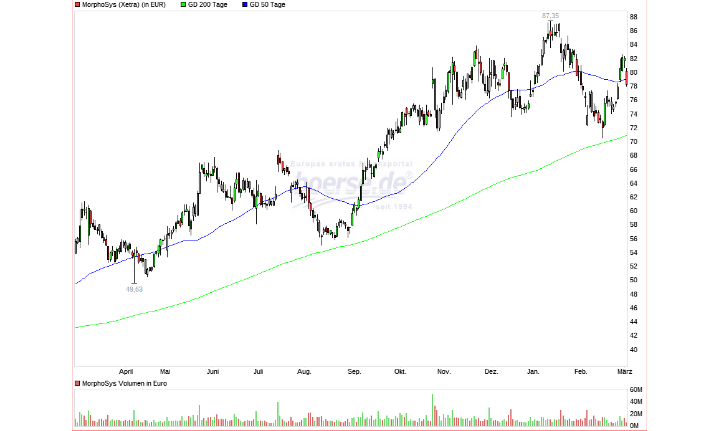This screenshot has height=431, width=719.
Task: Click the 60M value on the volume axis
Action: click(x=635, y=390)
